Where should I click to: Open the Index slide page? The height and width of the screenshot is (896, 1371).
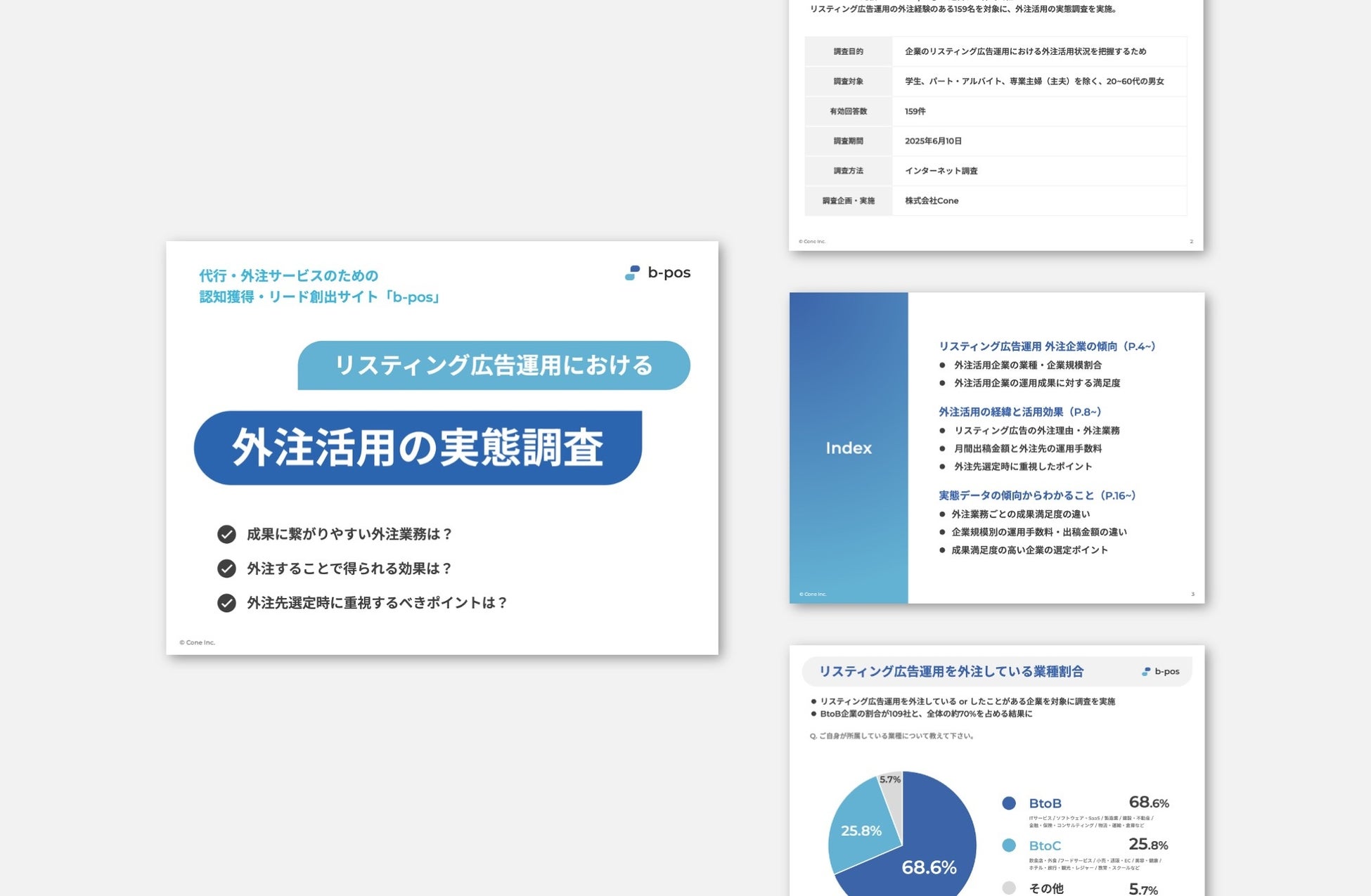[x=849, y=448]
